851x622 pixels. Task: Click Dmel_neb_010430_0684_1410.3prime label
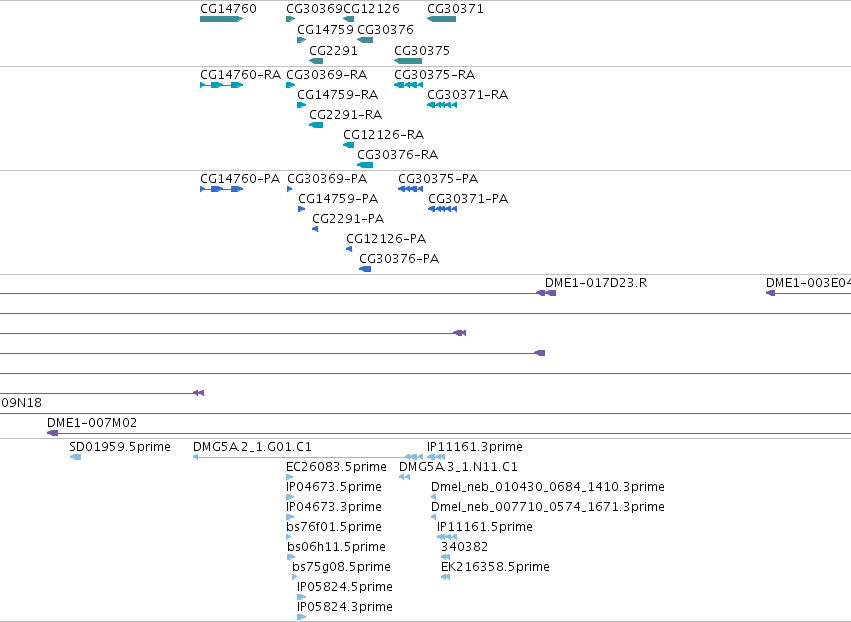point(548,487)
